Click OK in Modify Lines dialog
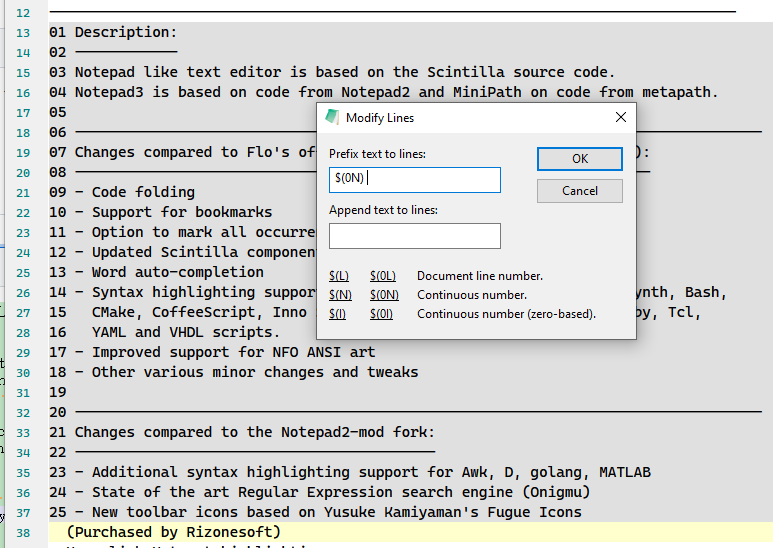The width and height of the screenshot is (773, 548). point(580,159)
